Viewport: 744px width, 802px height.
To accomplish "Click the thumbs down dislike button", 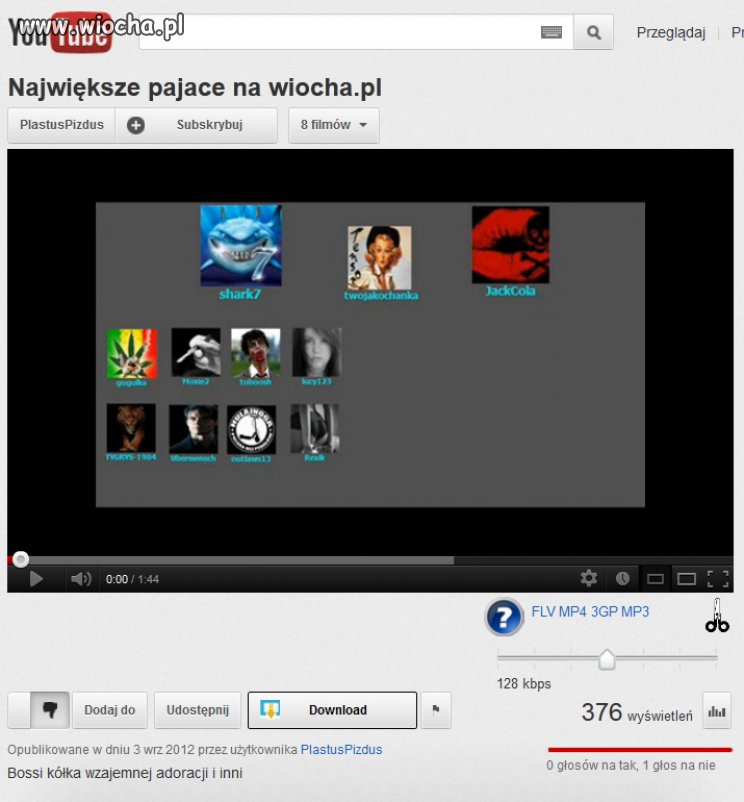I will pos(50,710).
